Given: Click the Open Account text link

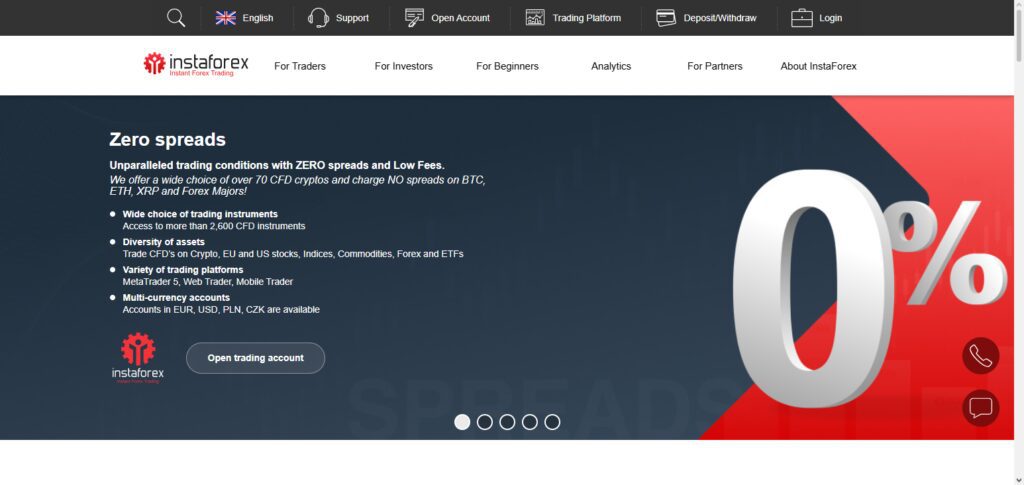Looking at the screenshot, I should point(460,18).
